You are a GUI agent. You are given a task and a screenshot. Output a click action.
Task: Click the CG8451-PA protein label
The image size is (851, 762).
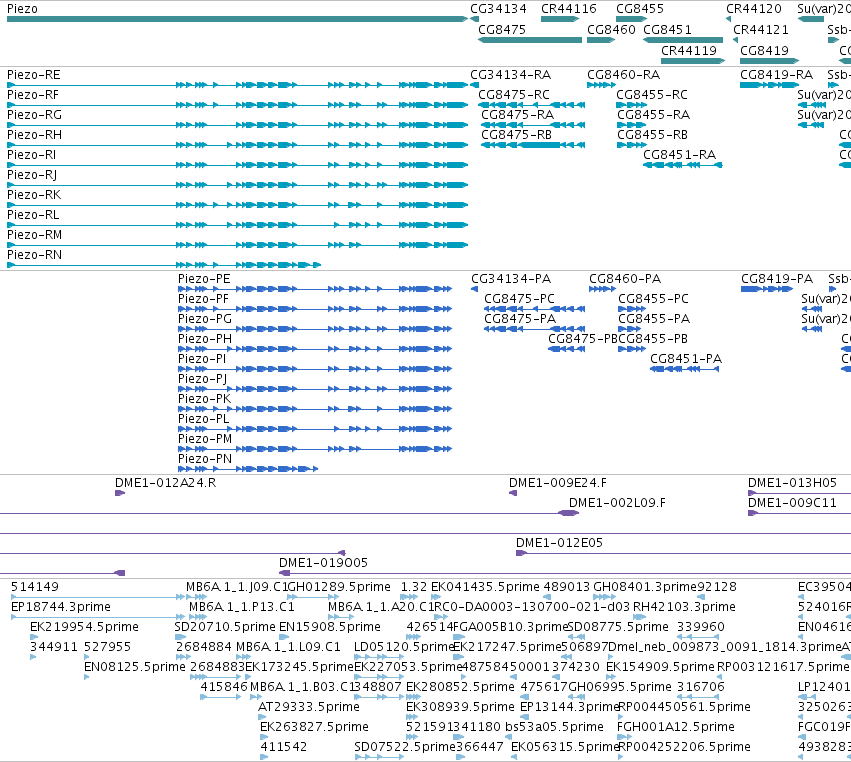coord(686,359)
